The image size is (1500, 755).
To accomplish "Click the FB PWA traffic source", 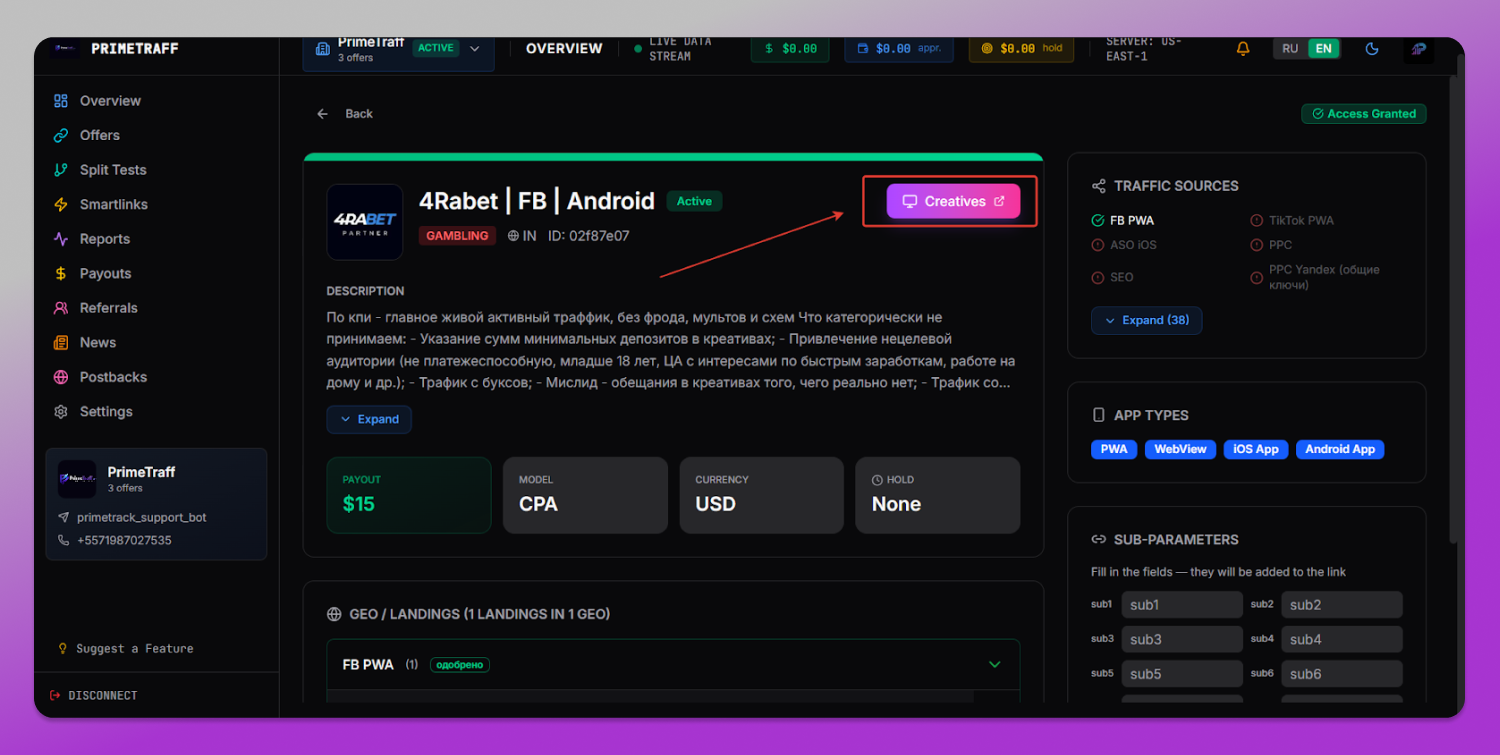I will point(1123,220).
